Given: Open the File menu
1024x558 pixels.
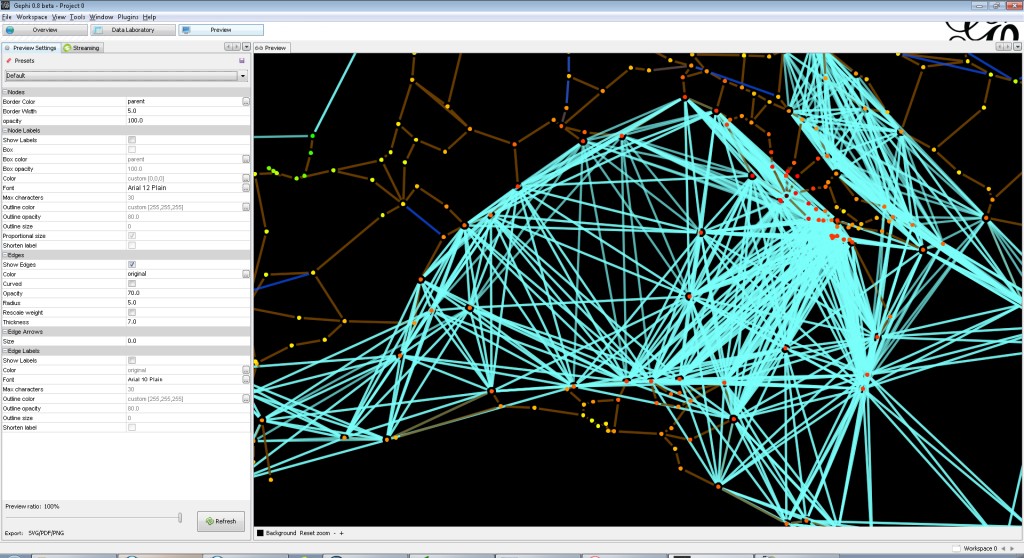Looking at the screenshot, I should 7,17.
